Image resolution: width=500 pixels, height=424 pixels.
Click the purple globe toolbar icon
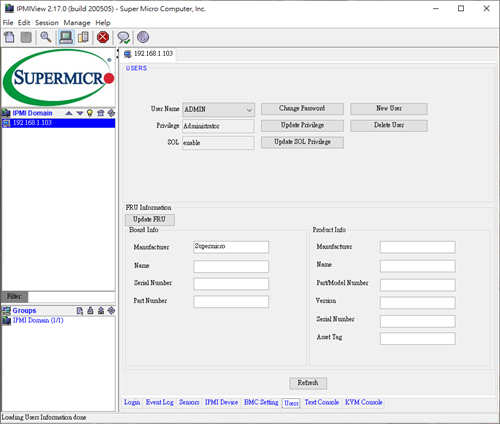pyautogui.click(x=143, y=37)
